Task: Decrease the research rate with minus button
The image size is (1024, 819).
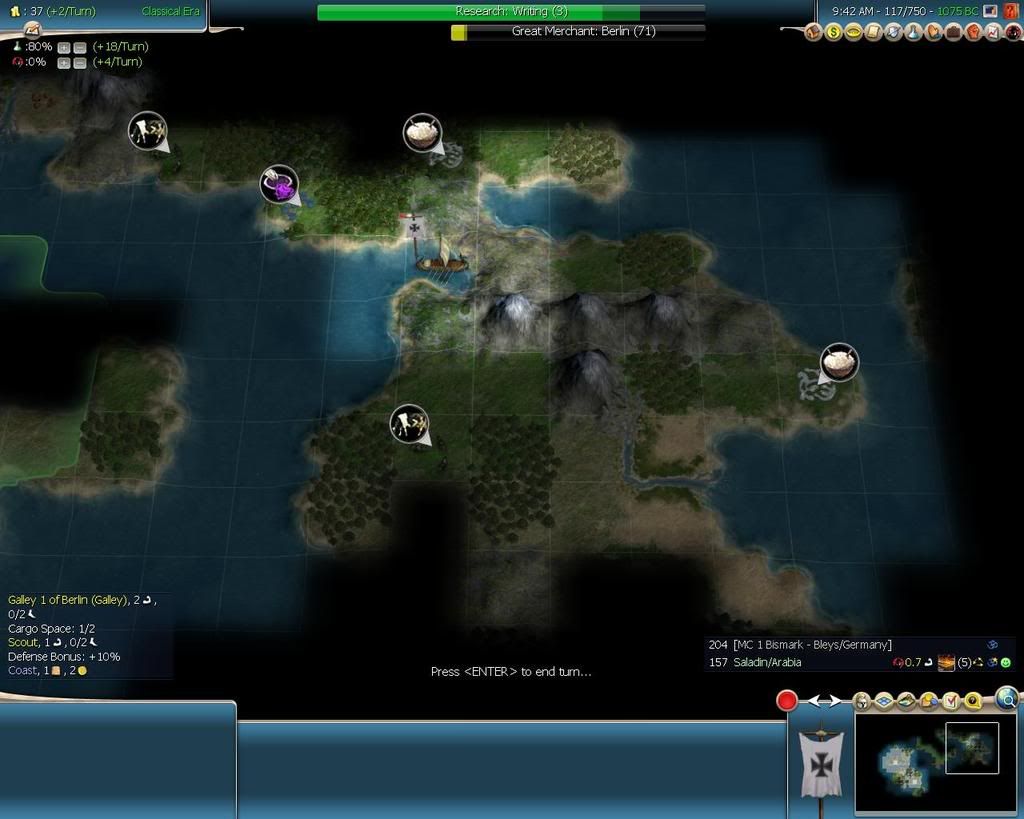Action: (x=80, y=48)
